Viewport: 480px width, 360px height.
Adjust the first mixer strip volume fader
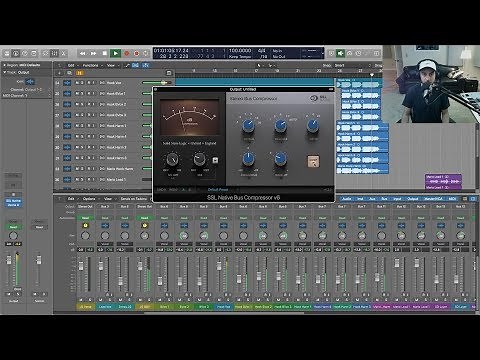tap(81, 266)
